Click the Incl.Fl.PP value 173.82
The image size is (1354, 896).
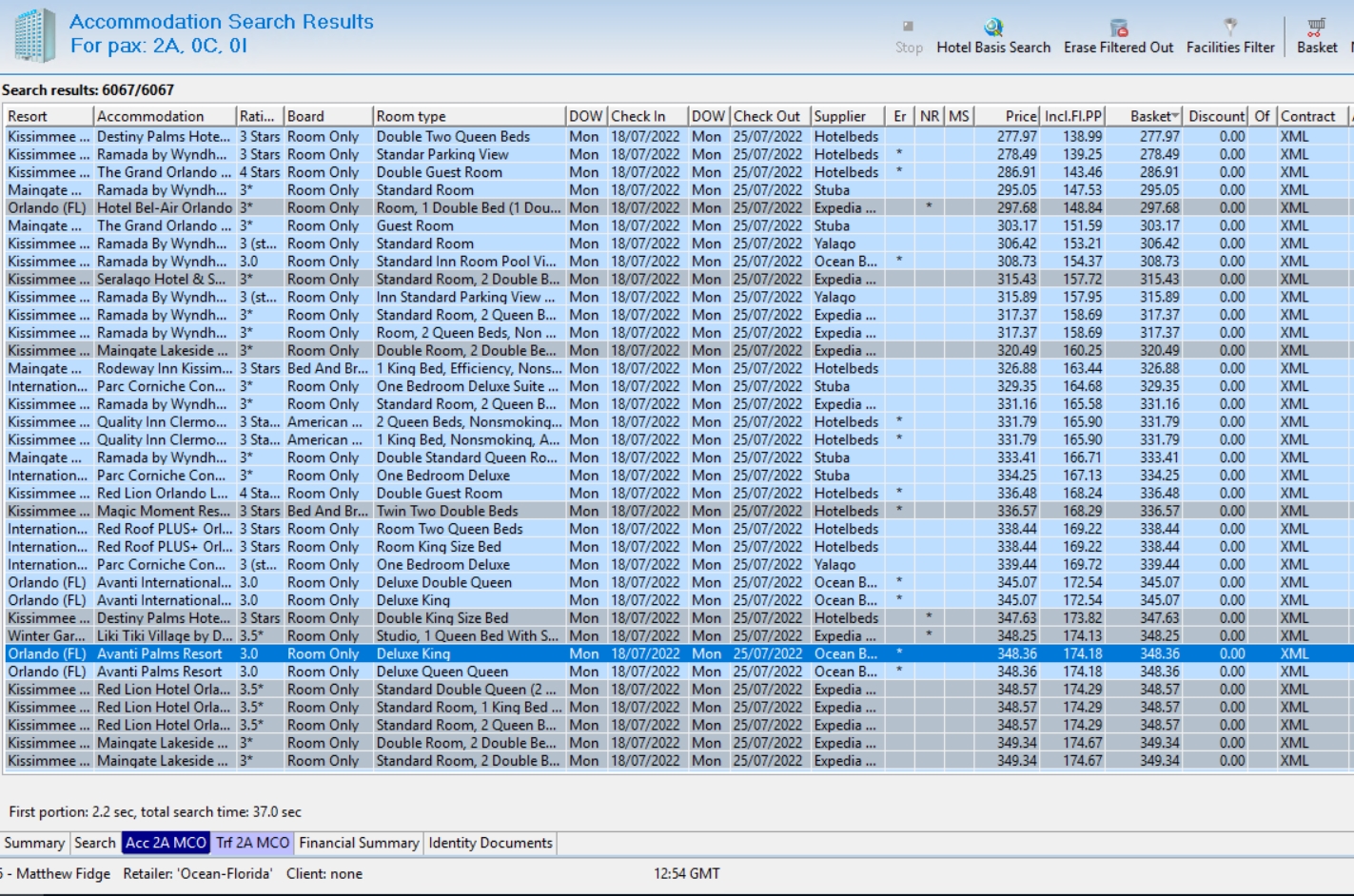click(x=1083, y=618)
